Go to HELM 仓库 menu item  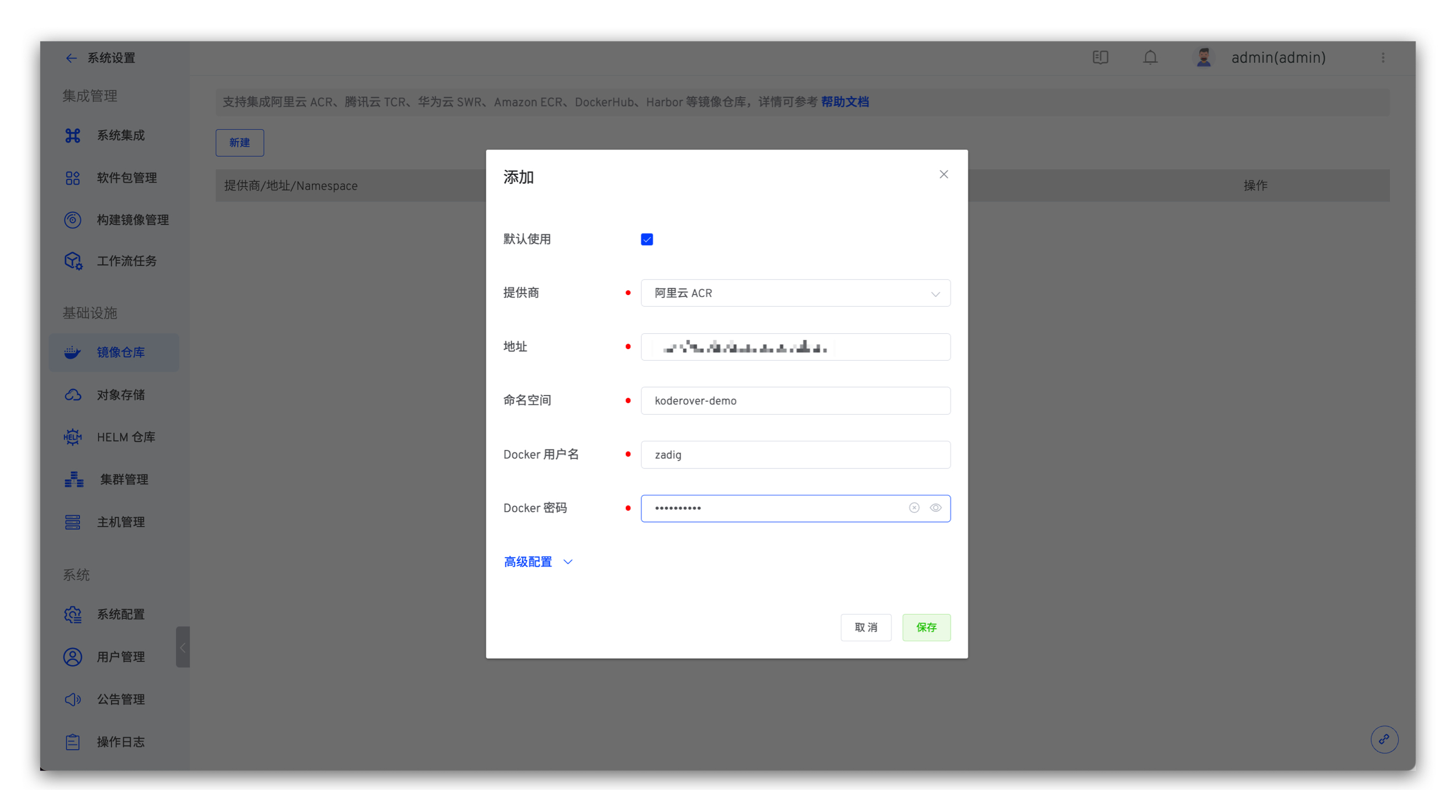125,437
